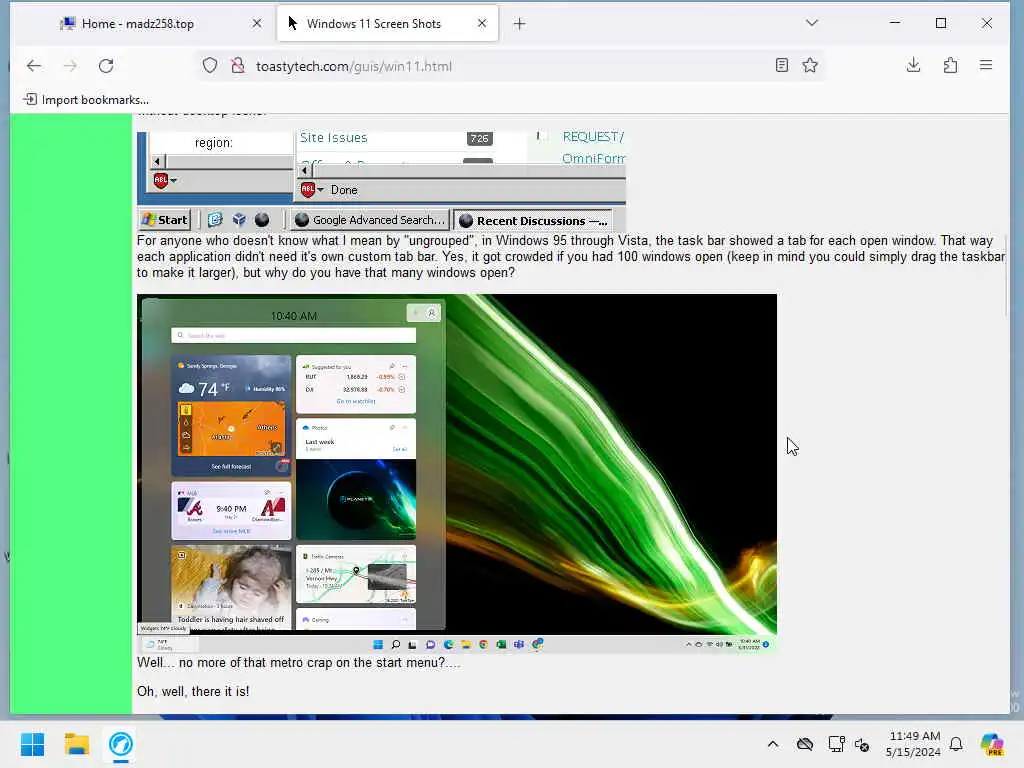Click text "Oh, well, there it is!"
The height and width of the screenshot is (768, 1024).
click(193, 691)
